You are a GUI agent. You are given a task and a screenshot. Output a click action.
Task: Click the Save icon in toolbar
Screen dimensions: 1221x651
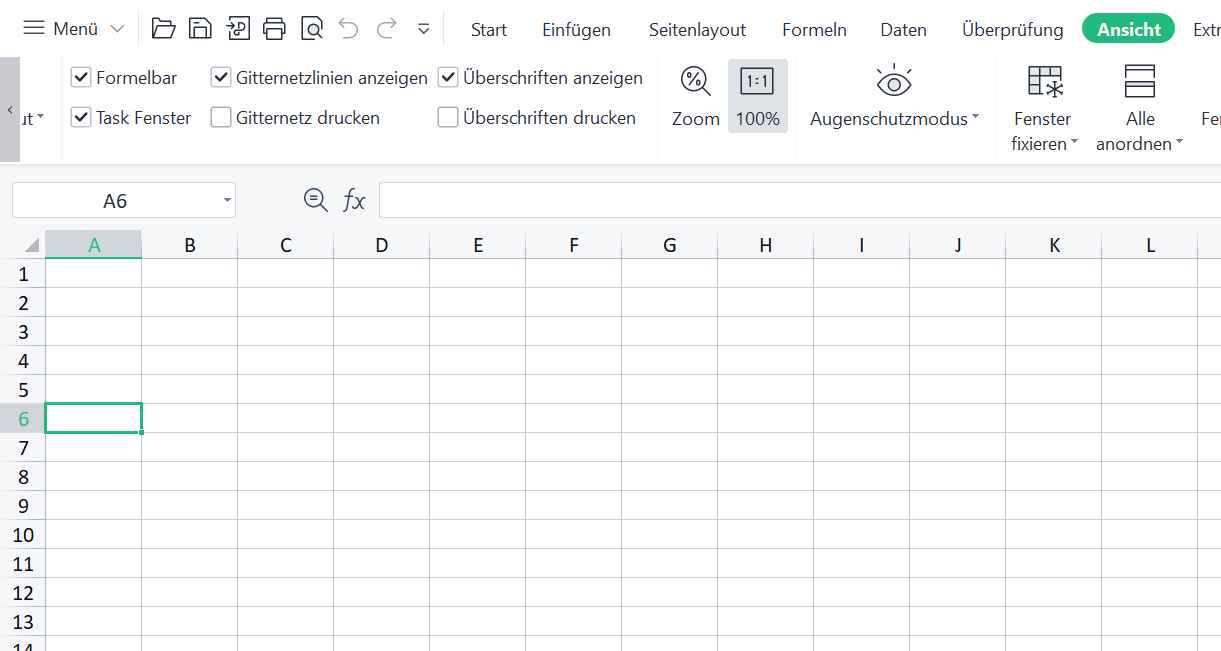tap(200, 29)
